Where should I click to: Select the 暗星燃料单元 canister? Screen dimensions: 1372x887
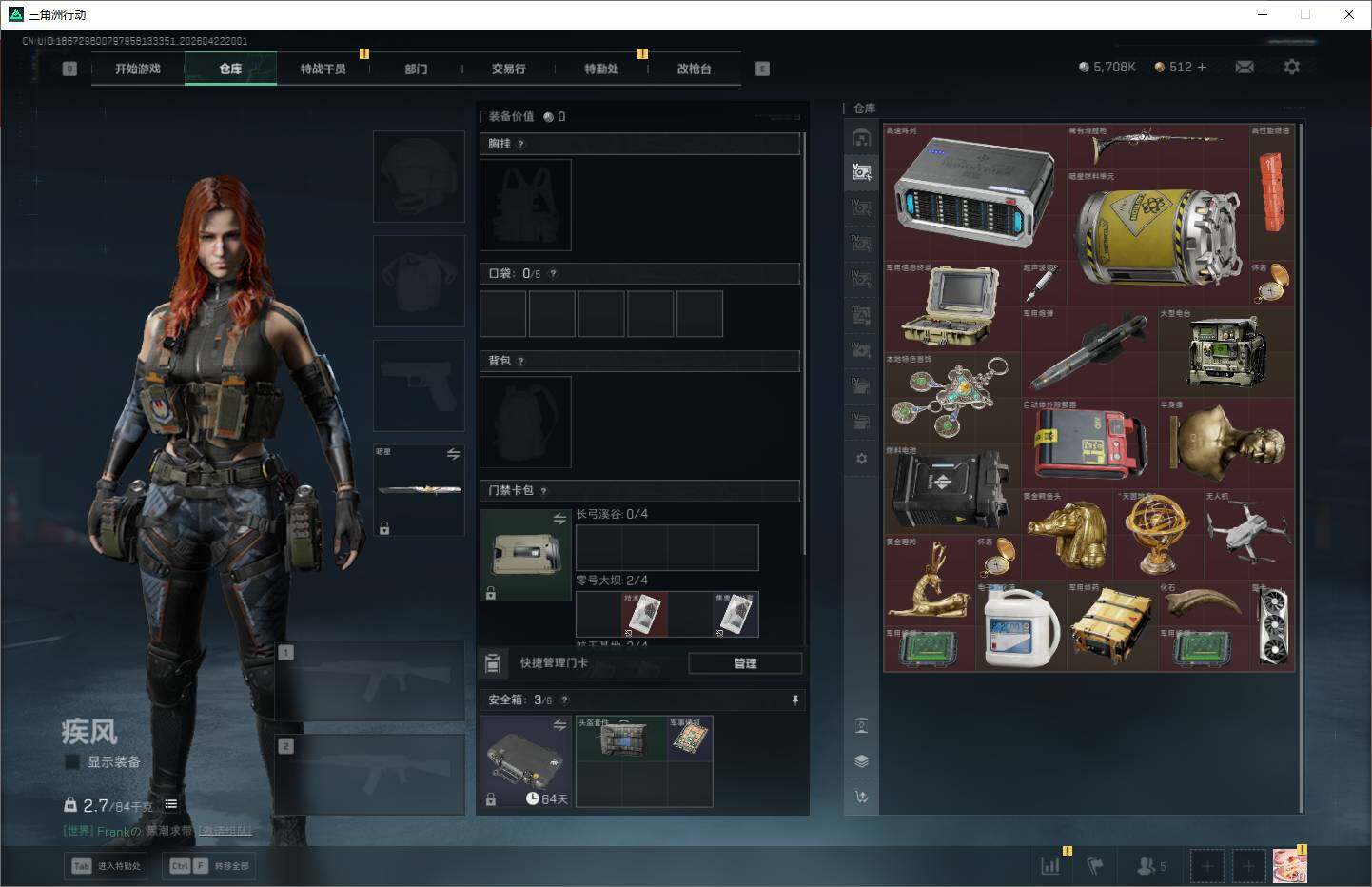click(x=1157, y=238)
